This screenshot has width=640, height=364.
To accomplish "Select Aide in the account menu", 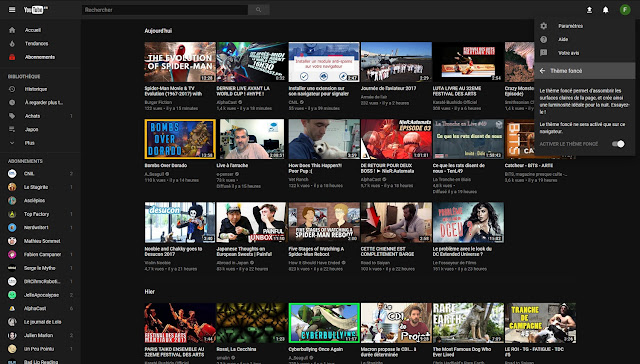I will click(563, 39).
